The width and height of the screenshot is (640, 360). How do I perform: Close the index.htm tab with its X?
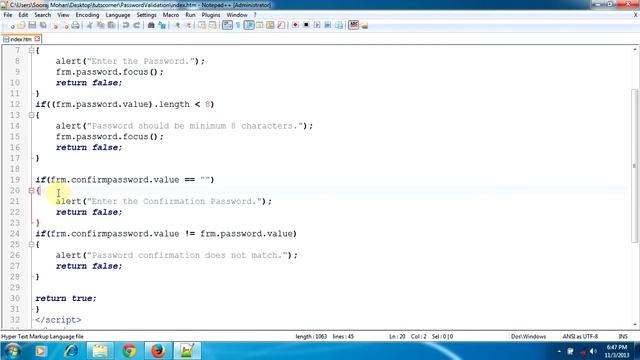click(x=37, y=39)
